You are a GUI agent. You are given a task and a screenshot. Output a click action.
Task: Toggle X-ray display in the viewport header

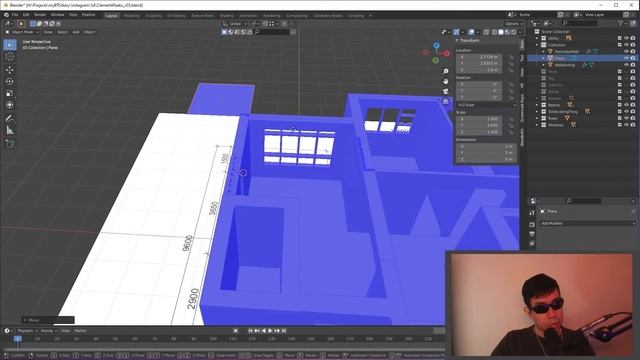tap(486, 32)
